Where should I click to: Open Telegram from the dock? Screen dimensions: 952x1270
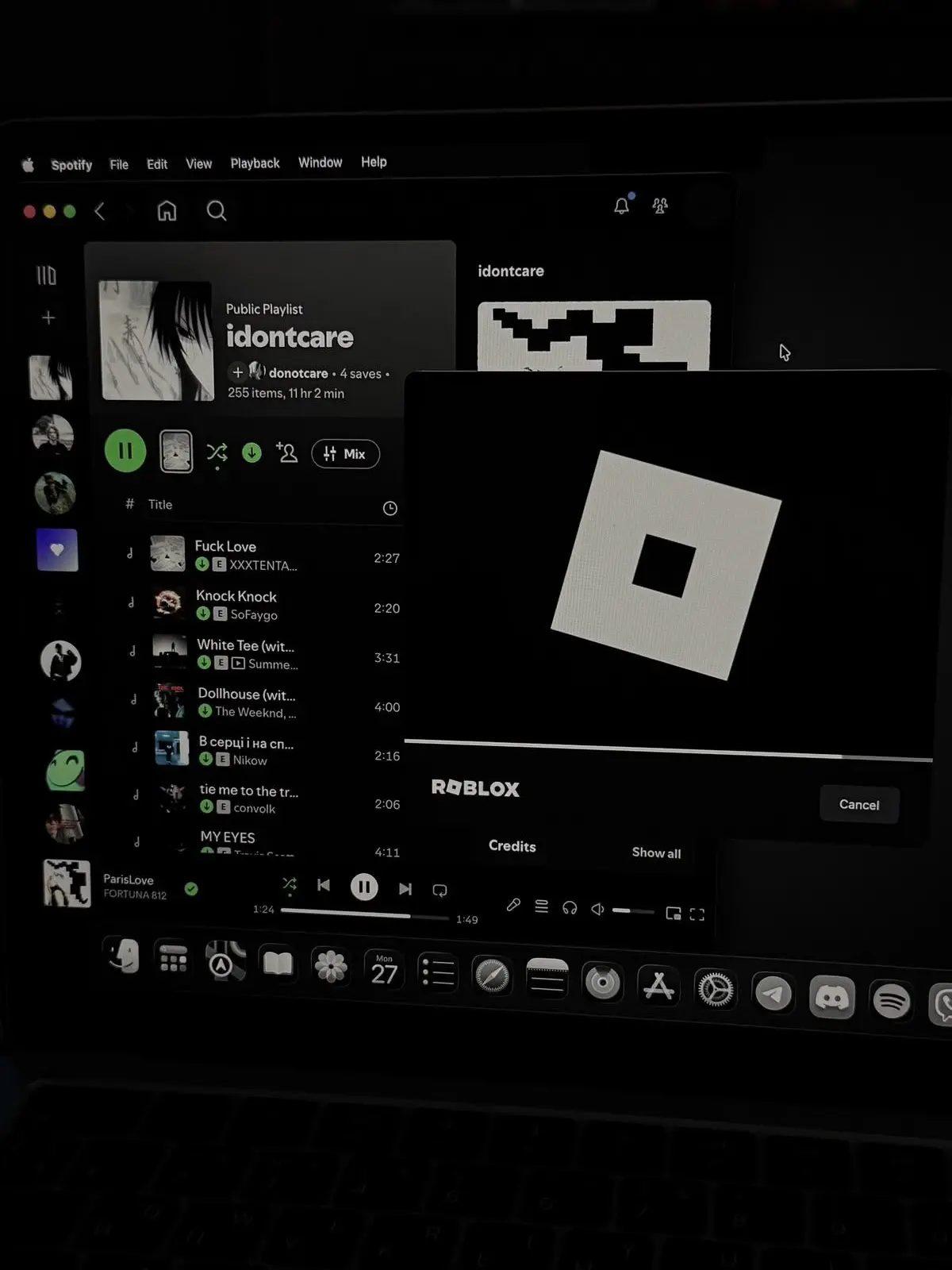[x=773, y=993]
